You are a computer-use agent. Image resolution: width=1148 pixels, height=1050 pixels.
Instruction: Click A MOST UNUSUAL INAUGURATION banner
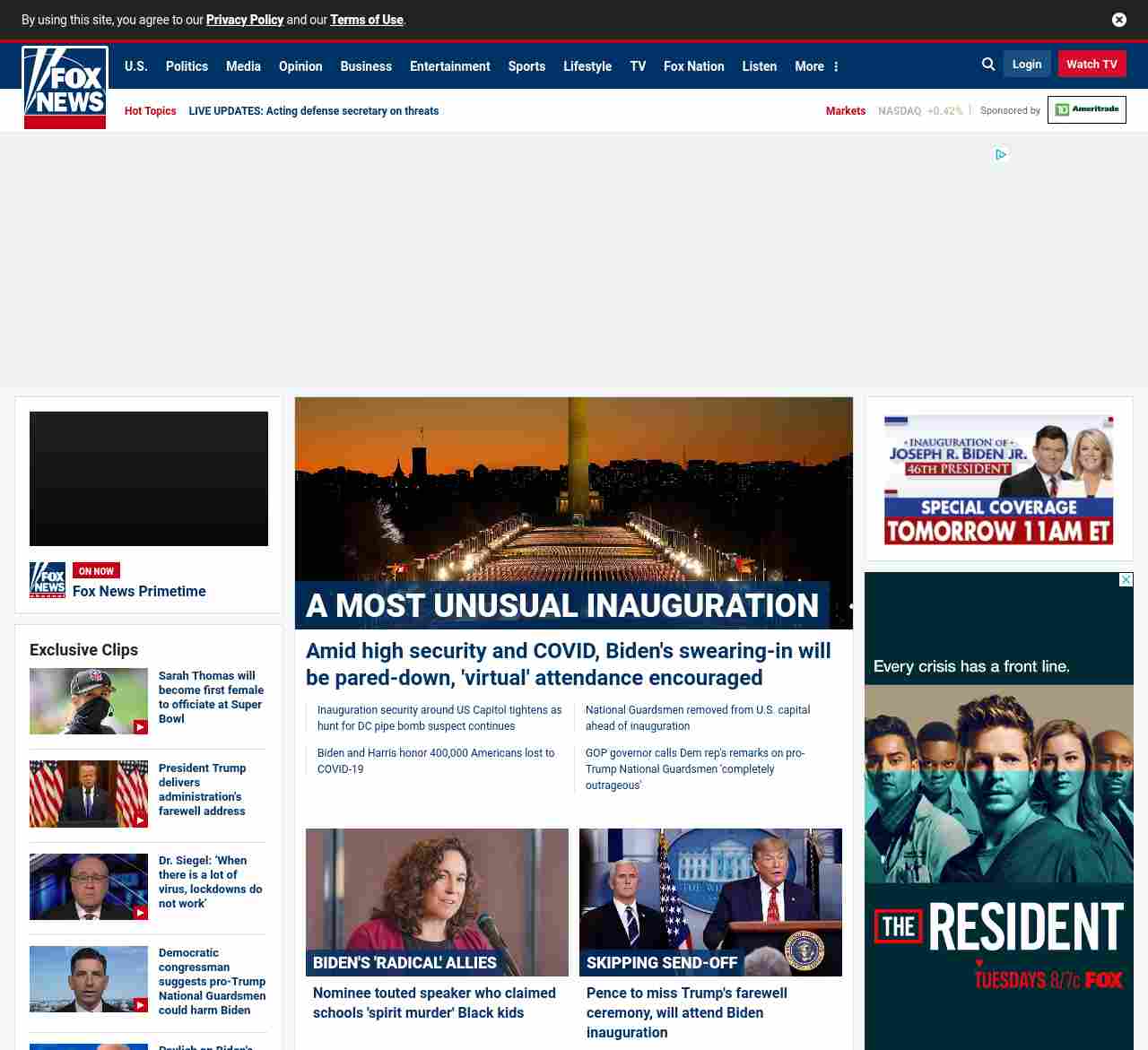(562, 605)
